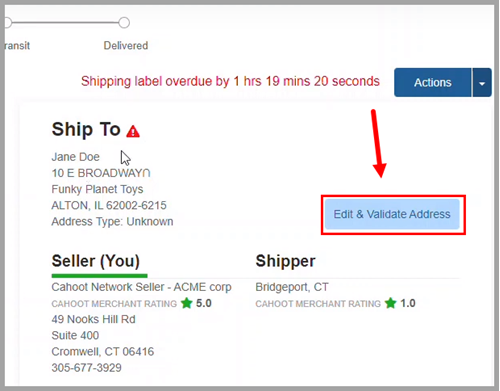Click the overdue shipping label warning text
500x391 pixels.
230,81
